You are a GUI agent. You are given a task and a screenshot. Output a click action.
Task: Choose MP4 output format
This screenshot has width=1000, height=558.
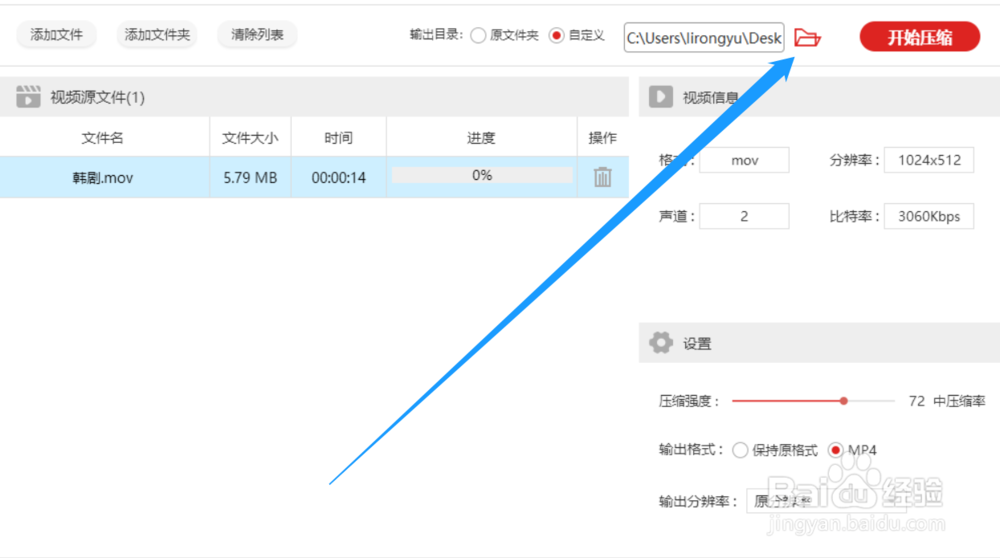click(835, 450)
